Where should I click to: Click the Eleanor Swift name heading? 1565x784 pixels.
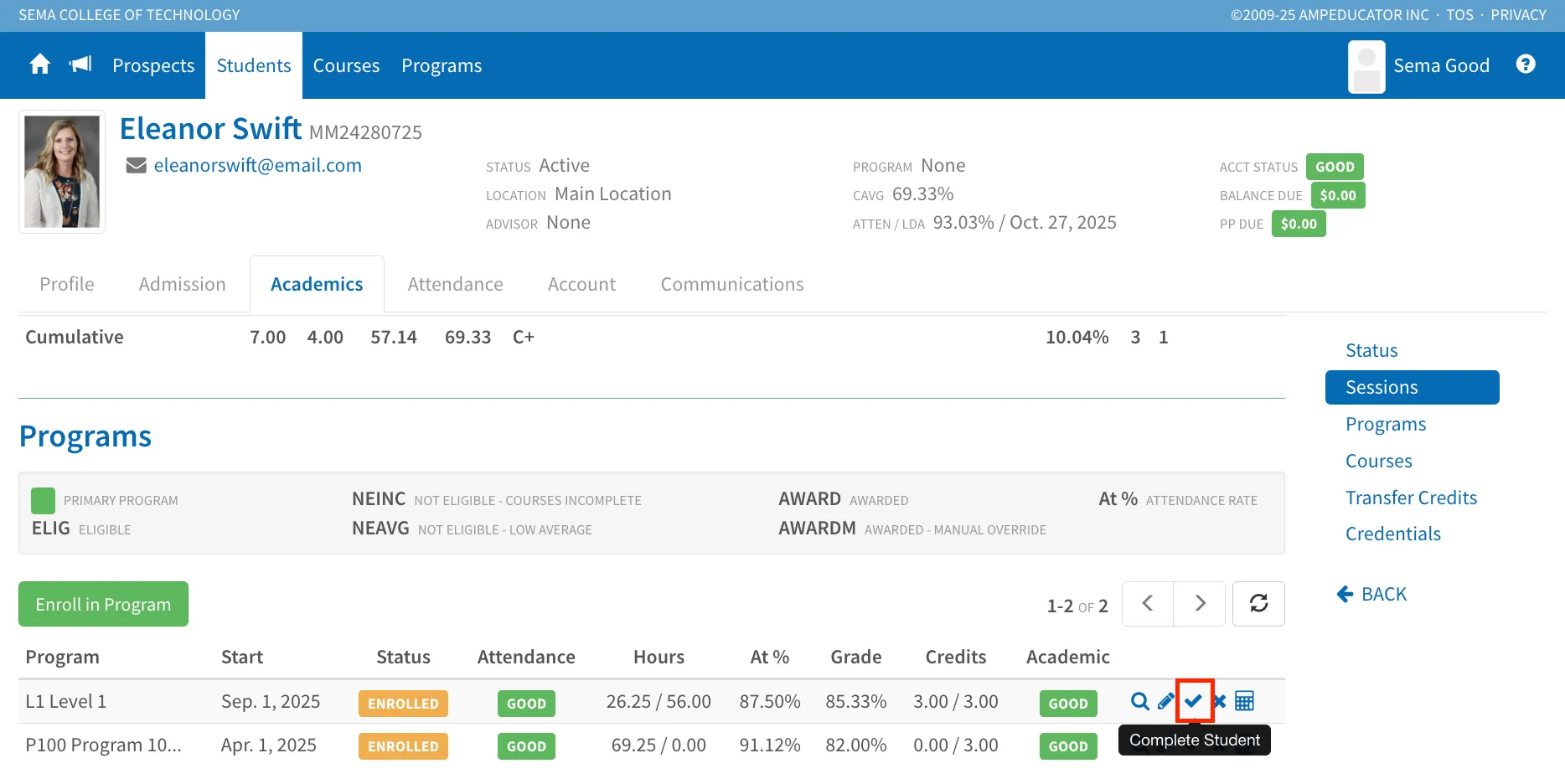point(210,129)
